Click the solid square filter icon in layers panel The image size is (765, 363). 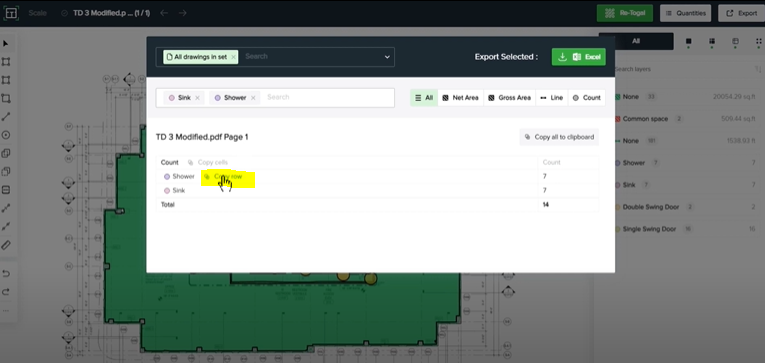pos(688,41)
